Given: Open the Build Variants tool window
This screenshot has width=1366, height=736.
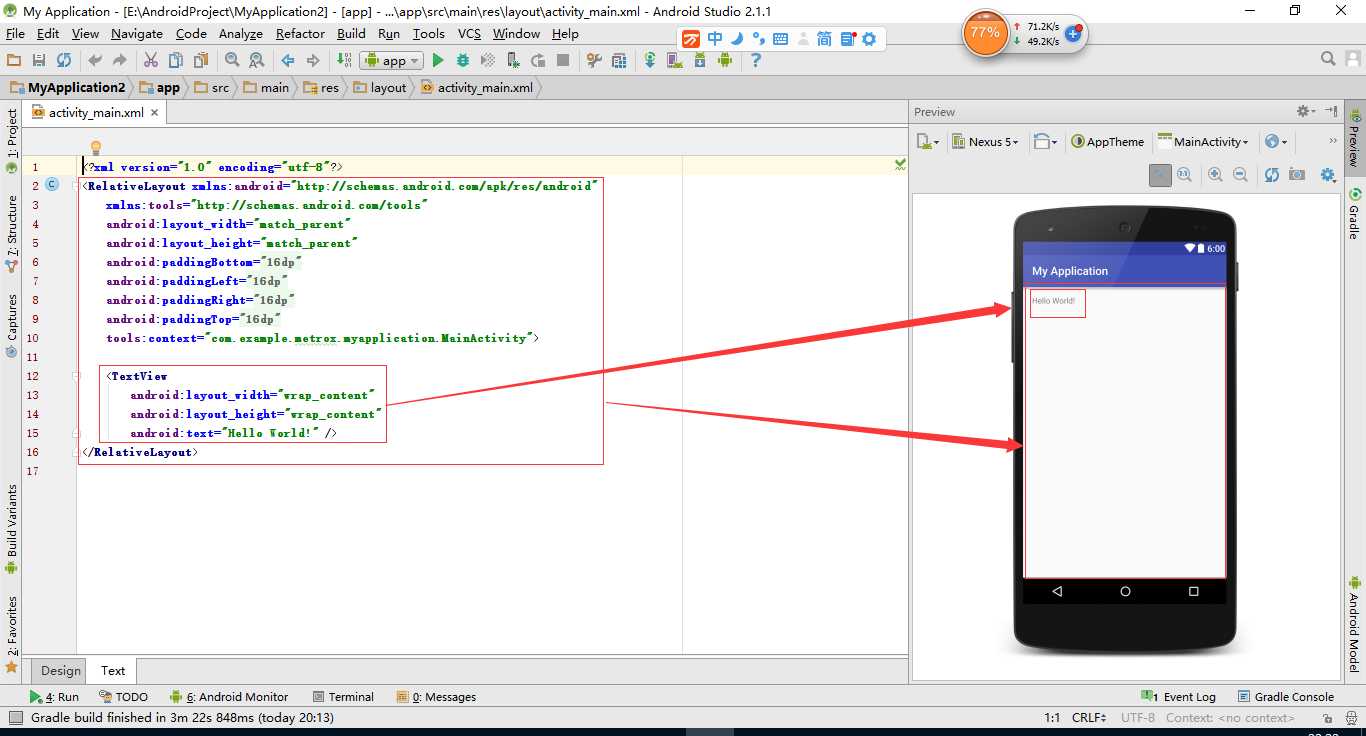Looking at the screenshot, I should [x=12, y=528].
